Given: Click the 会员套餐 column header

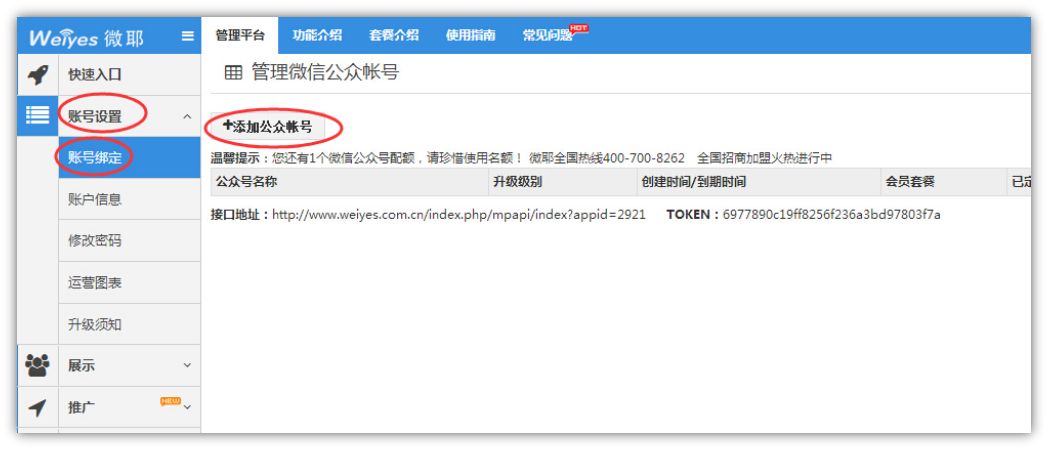Looking at the screenshot, I should (944, 182).
